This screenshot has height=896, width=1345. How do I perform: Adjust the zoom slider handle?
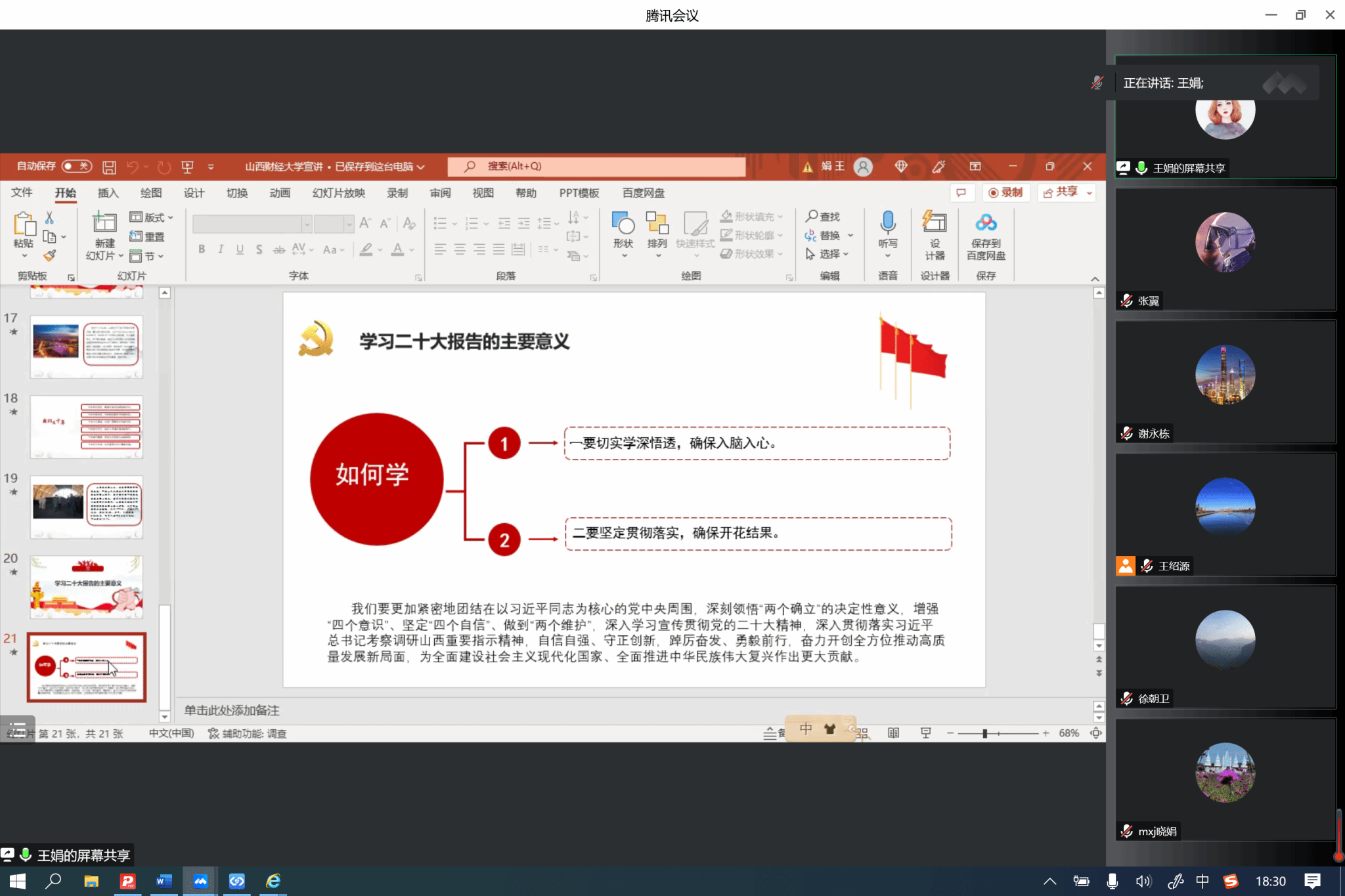click(x=984, y=733)
